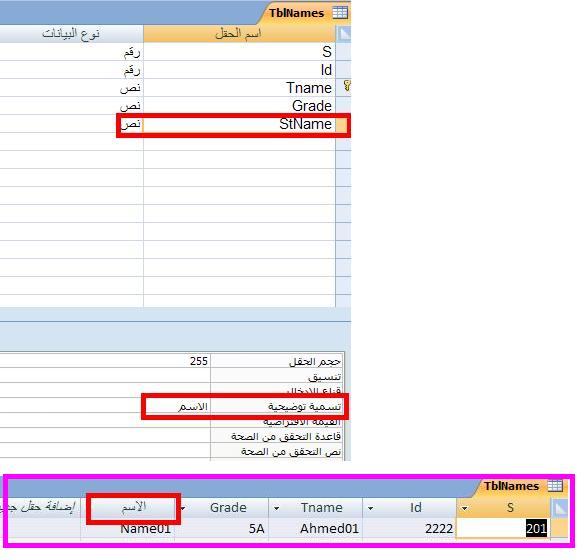Open the S column dropdown arrow
This screenshot has height=560, width=587.
(465, 508)
